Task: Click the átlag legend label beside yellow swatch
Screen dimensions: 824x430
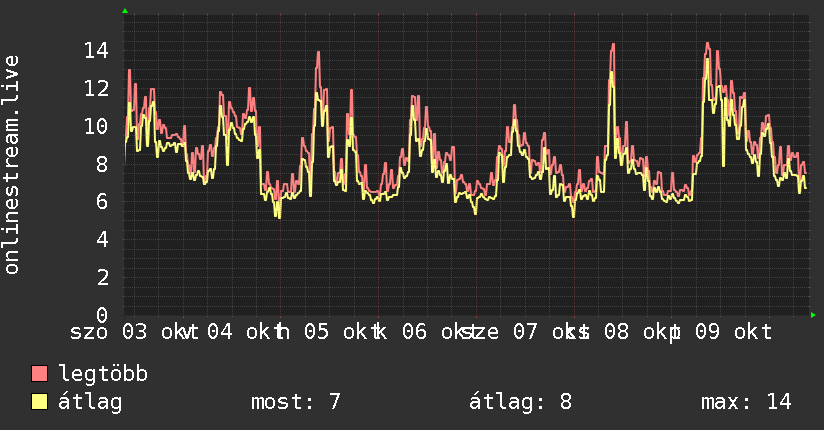Action: click(x=90, y=402)
